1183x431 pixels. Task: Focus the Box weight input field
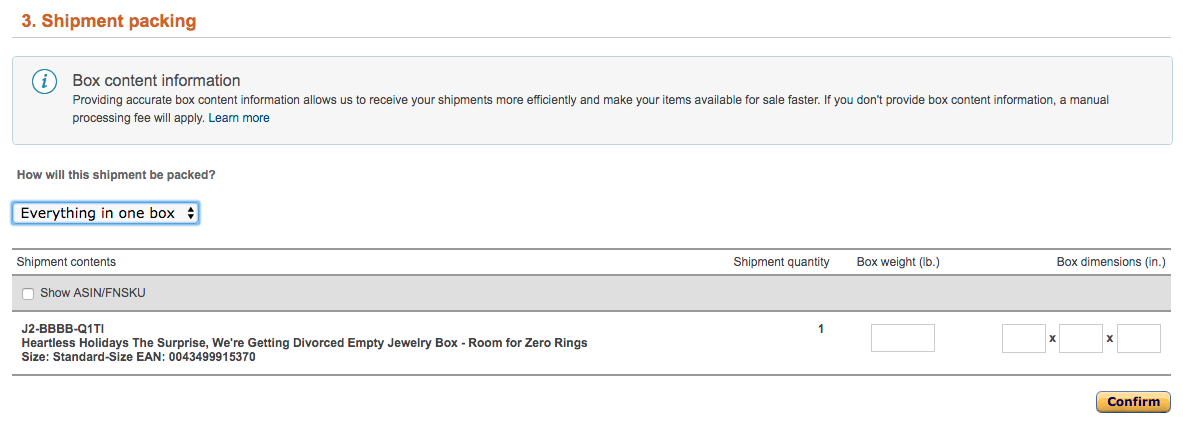(x=902, y=338)
